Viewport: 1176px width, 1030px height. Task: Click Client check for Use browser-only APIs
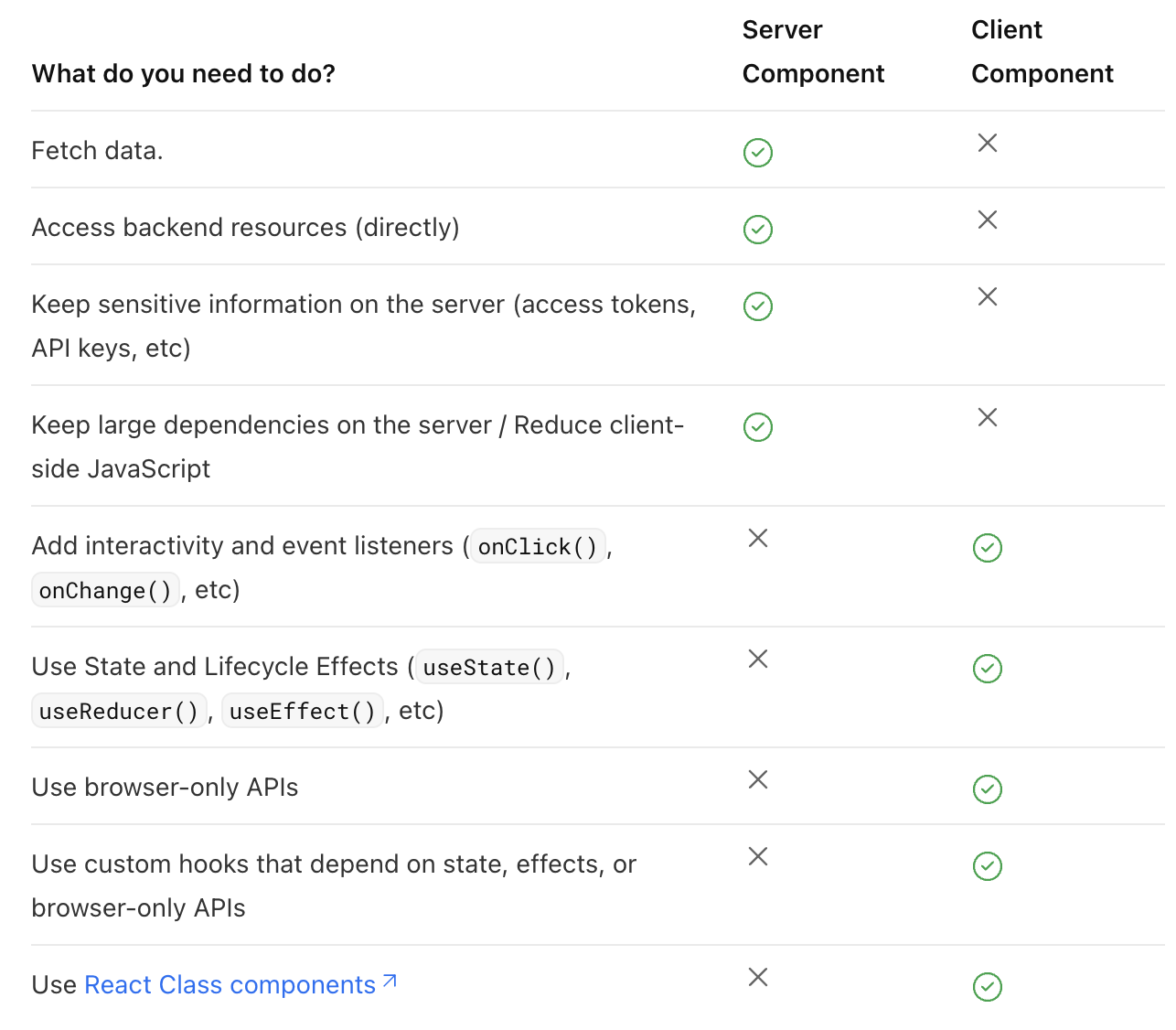coord(988,789)
